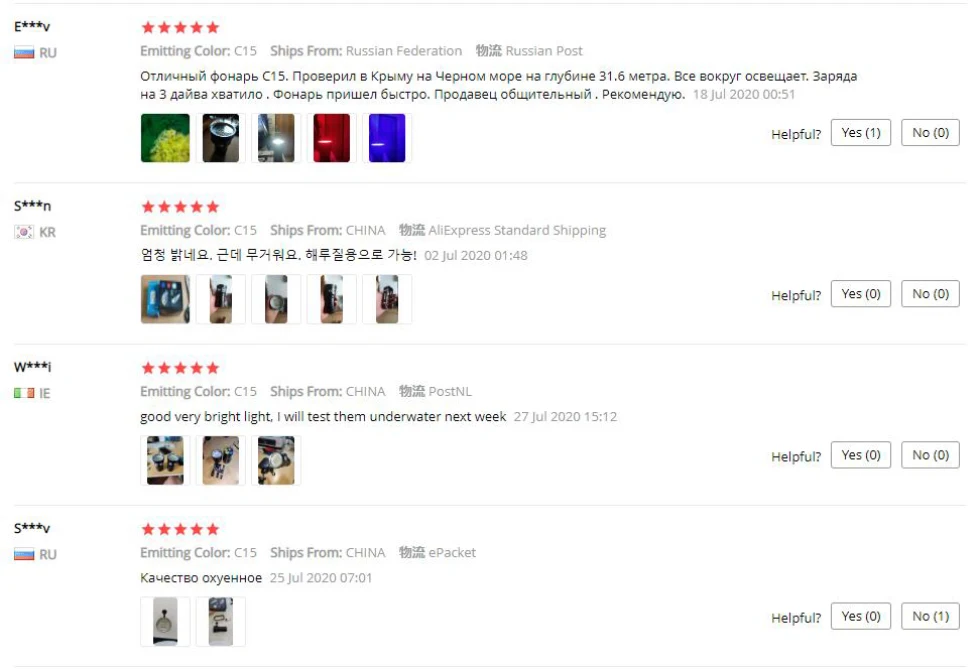
Task: Vote Yes (0) on W***i's review
Action: pyautogui.click(x=861, y=455)
